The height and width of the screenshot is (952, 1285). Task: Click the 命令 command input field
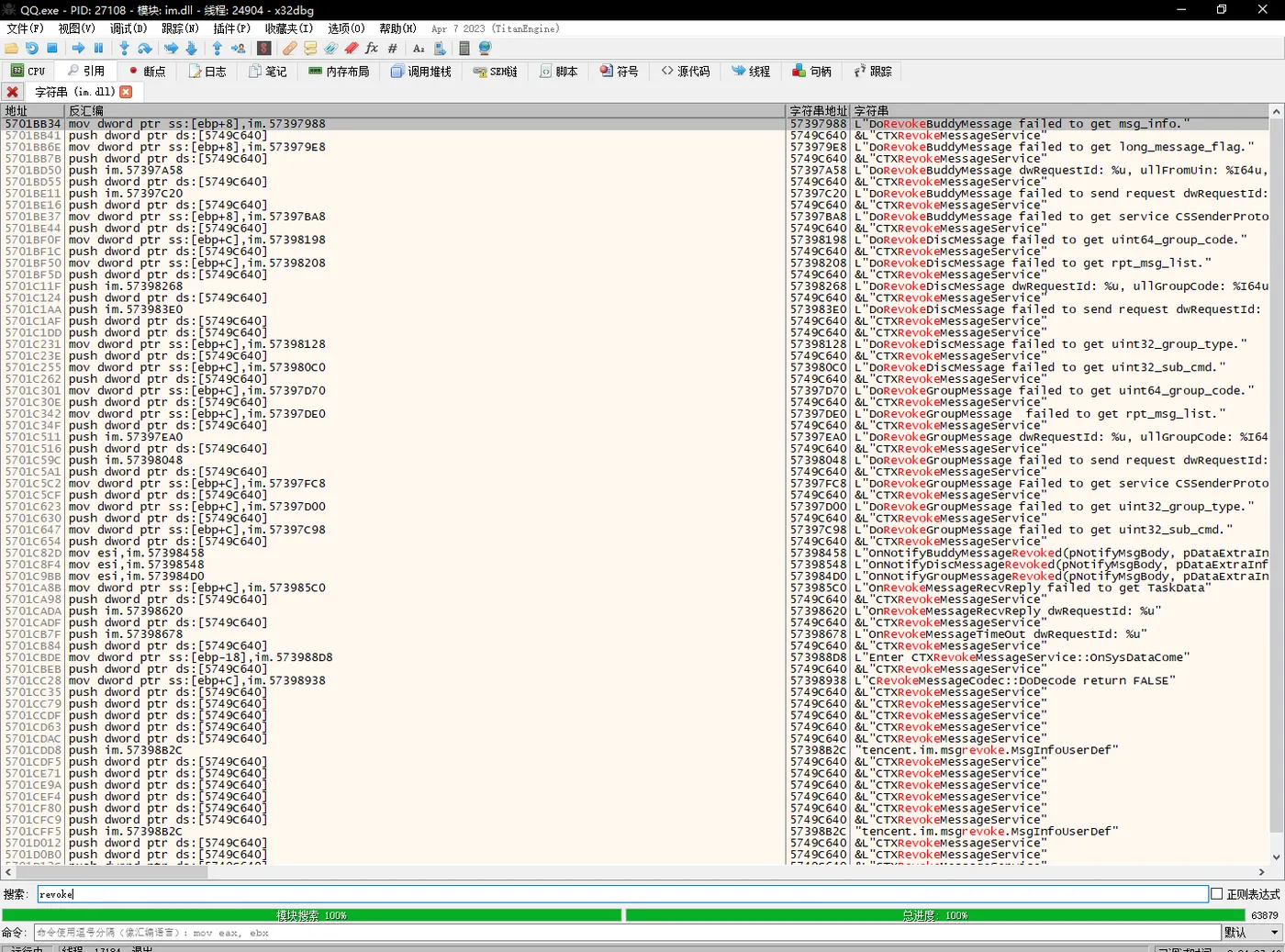pos(628,933)
